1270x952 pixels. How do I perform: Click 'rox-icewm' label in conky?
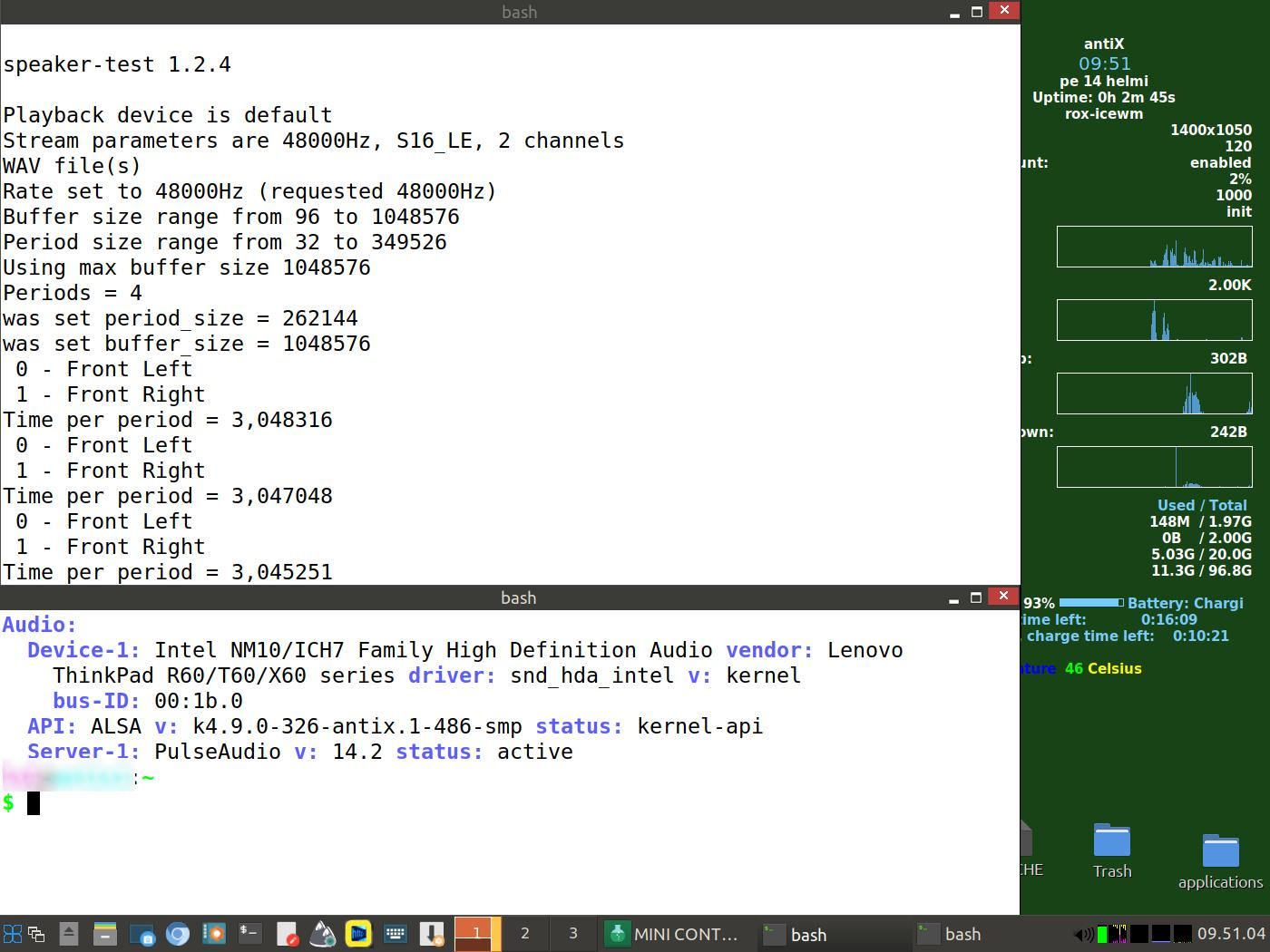click(x=1104, y=113)
